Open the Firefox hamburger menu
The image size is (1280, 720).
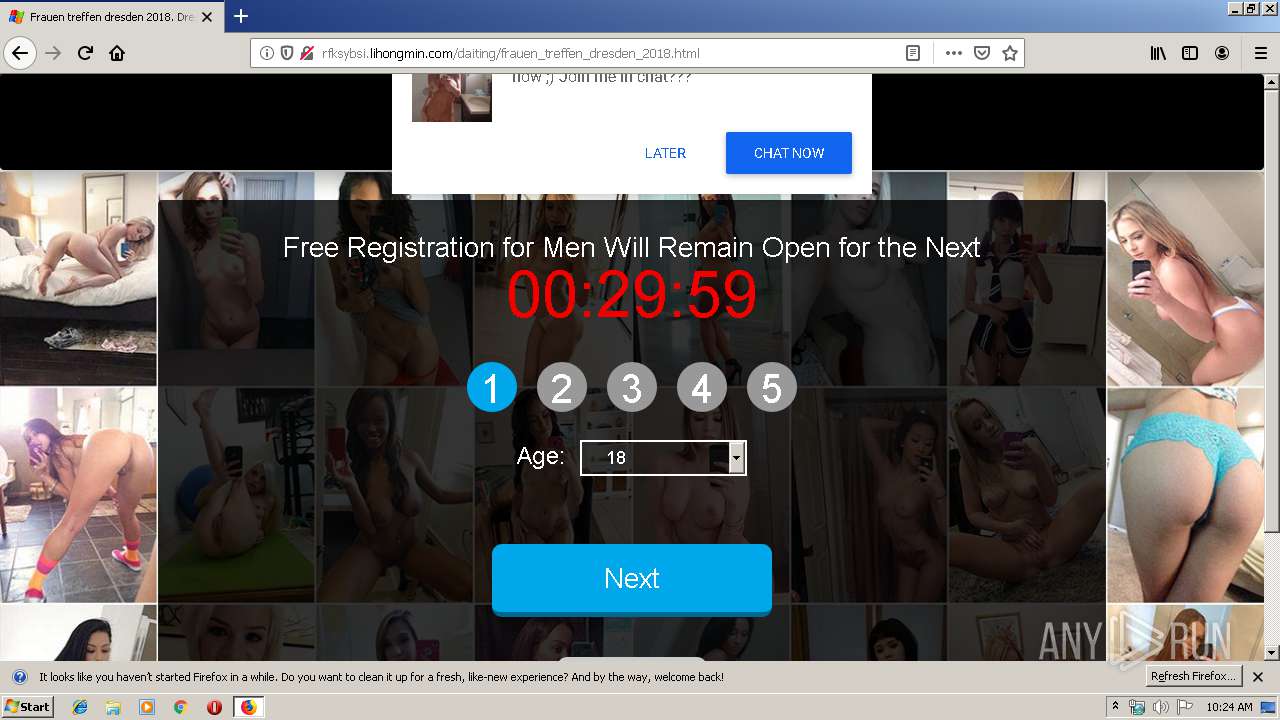tap(1260, 53)
